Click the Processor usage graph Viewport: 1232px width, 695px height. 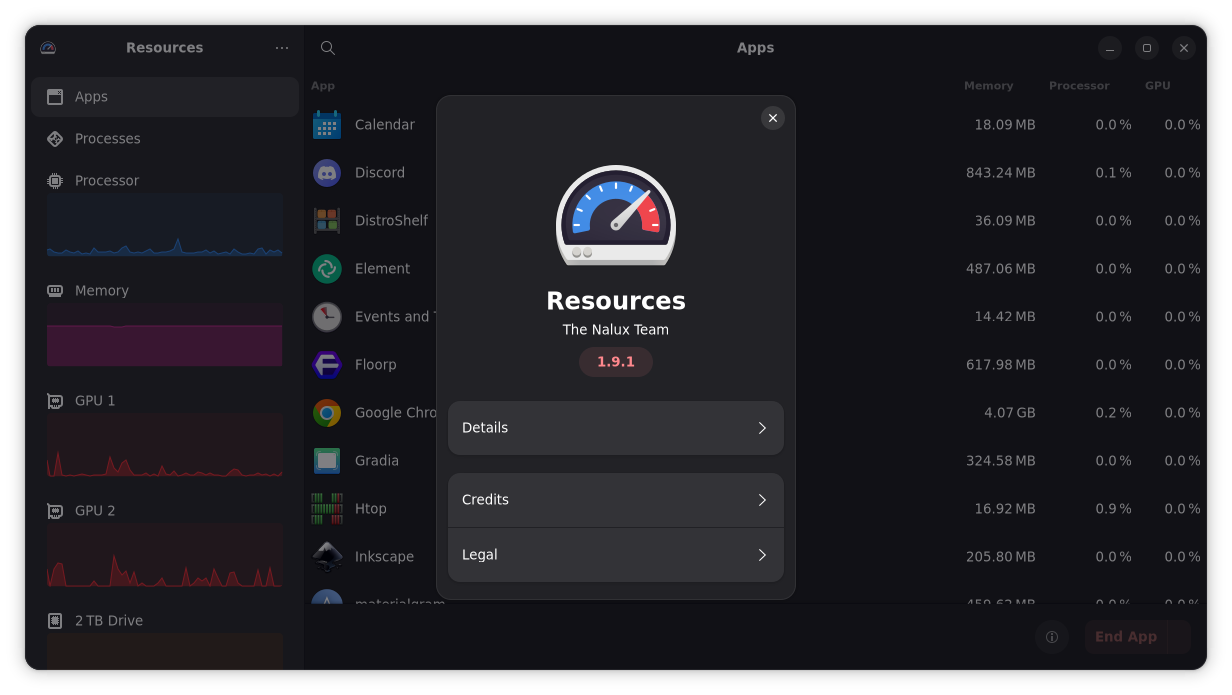click(x=164, y=225)
